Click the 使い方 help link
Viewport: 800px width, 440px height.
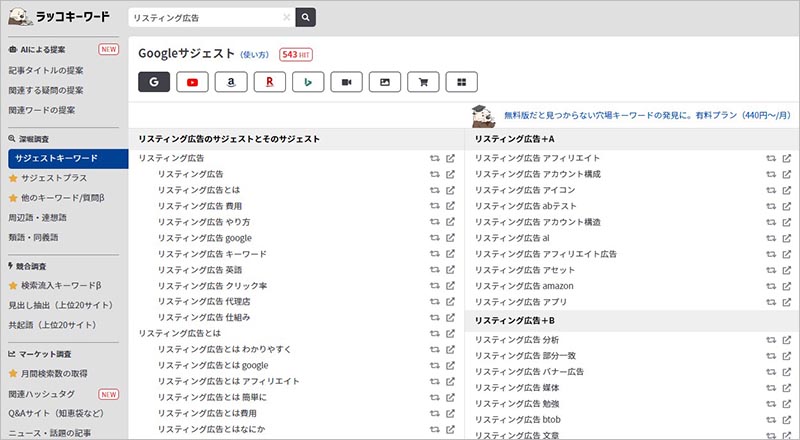pos(256,54)
